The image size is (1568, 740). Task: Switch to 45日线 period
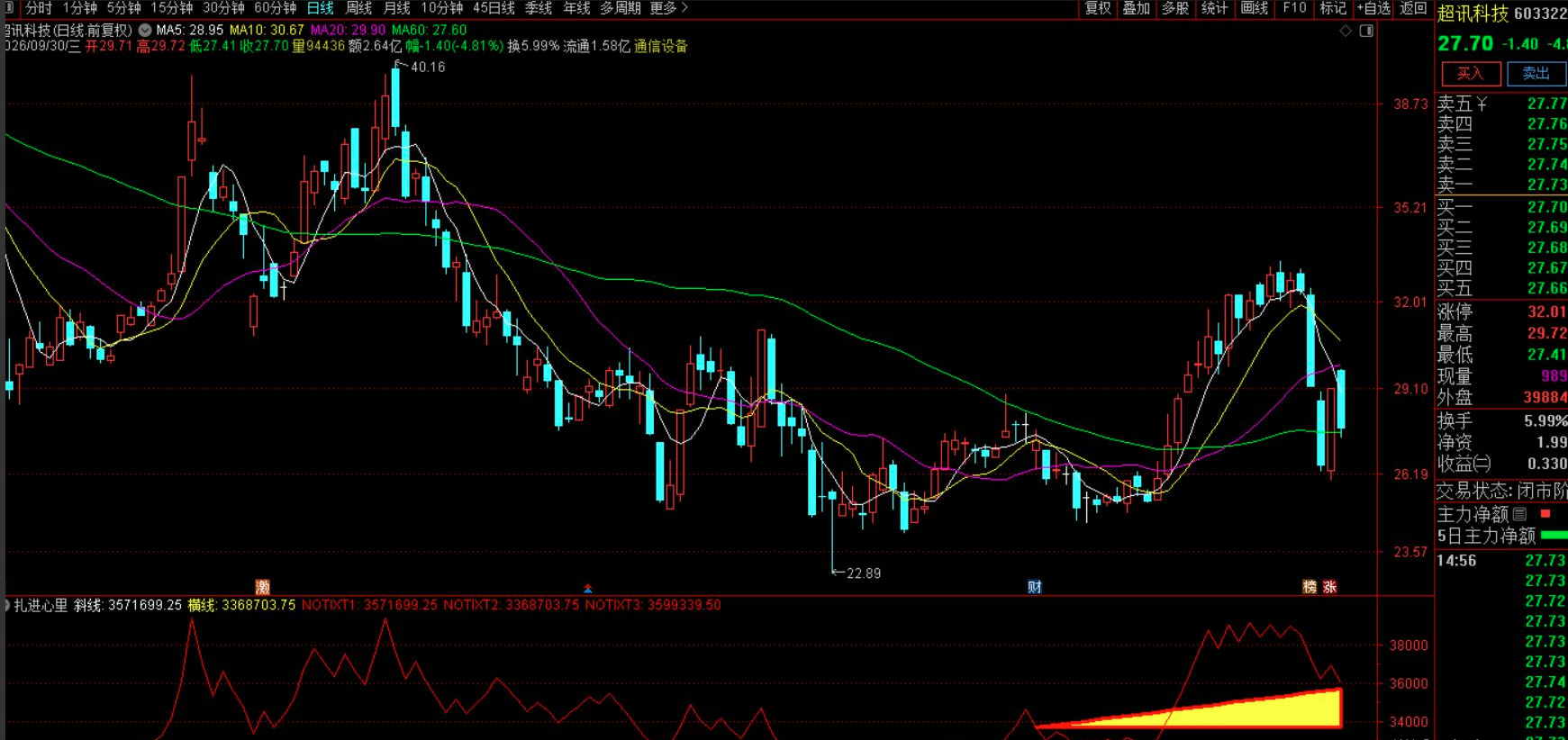494,8
